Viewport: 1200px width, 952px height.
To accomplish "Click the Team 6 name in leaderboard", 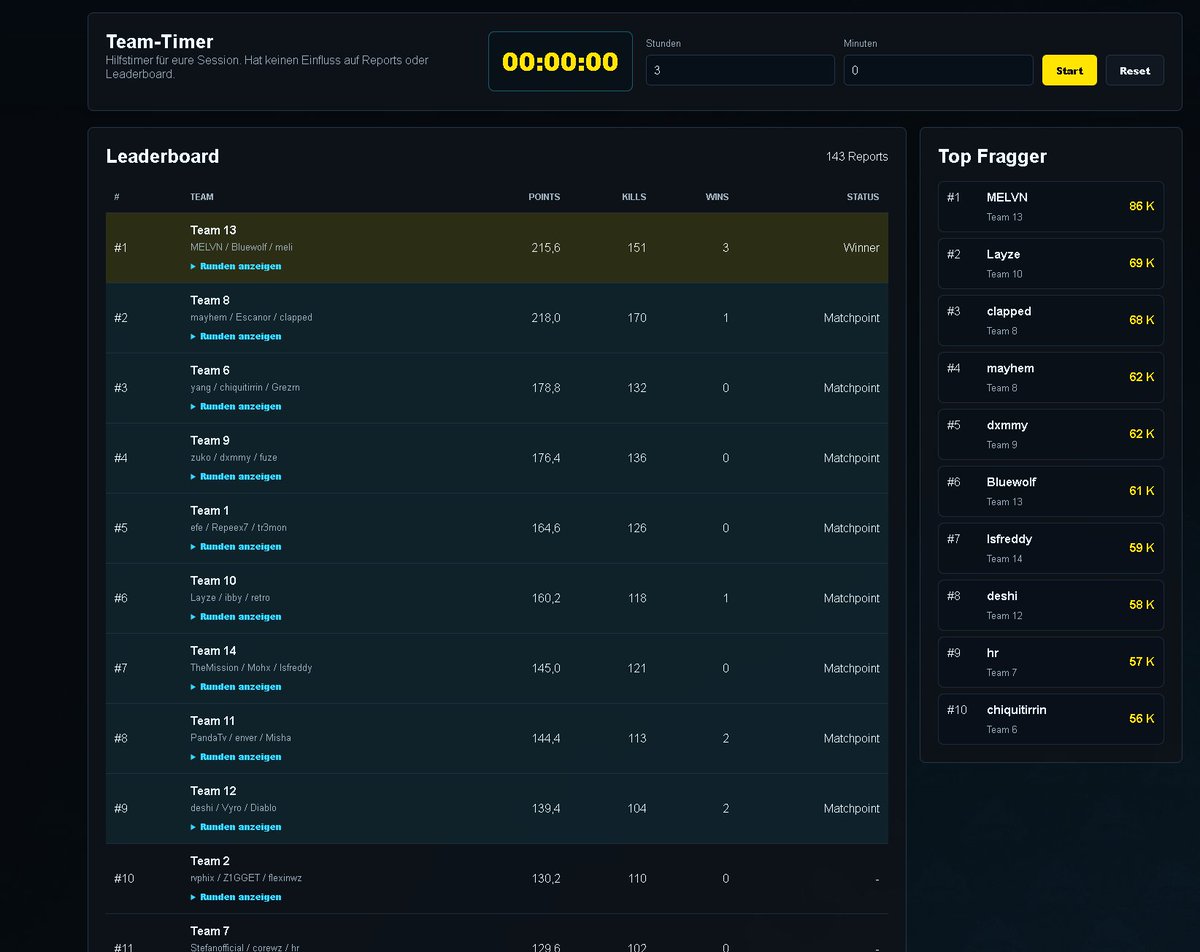I will tap(210, 370).
